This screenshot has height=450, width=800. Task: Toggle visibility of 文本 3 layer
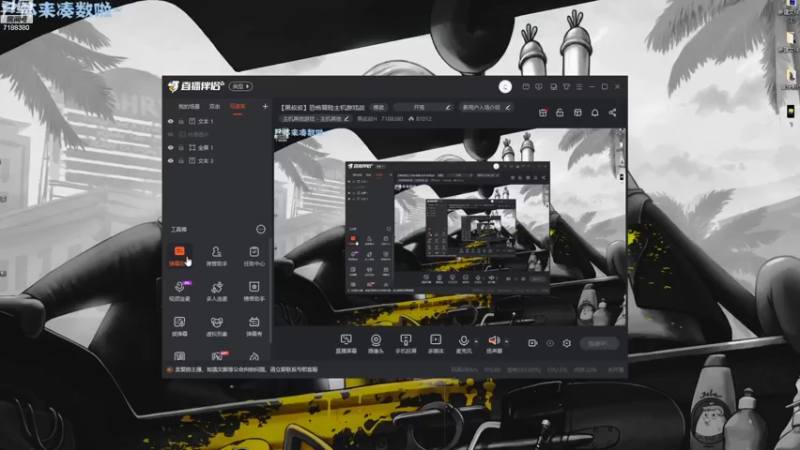click(170, 161)
